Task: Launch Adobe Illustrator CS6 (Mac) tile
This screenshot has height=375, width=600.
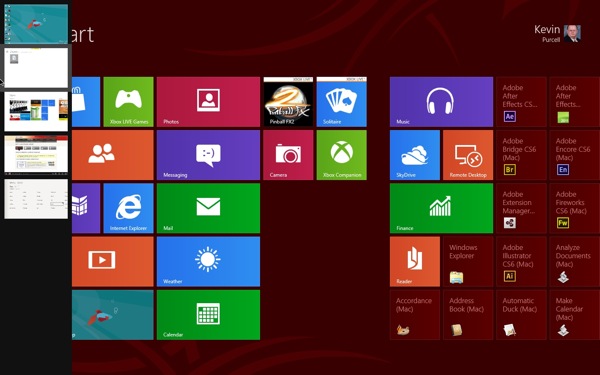Action: (x=521, y=261)
